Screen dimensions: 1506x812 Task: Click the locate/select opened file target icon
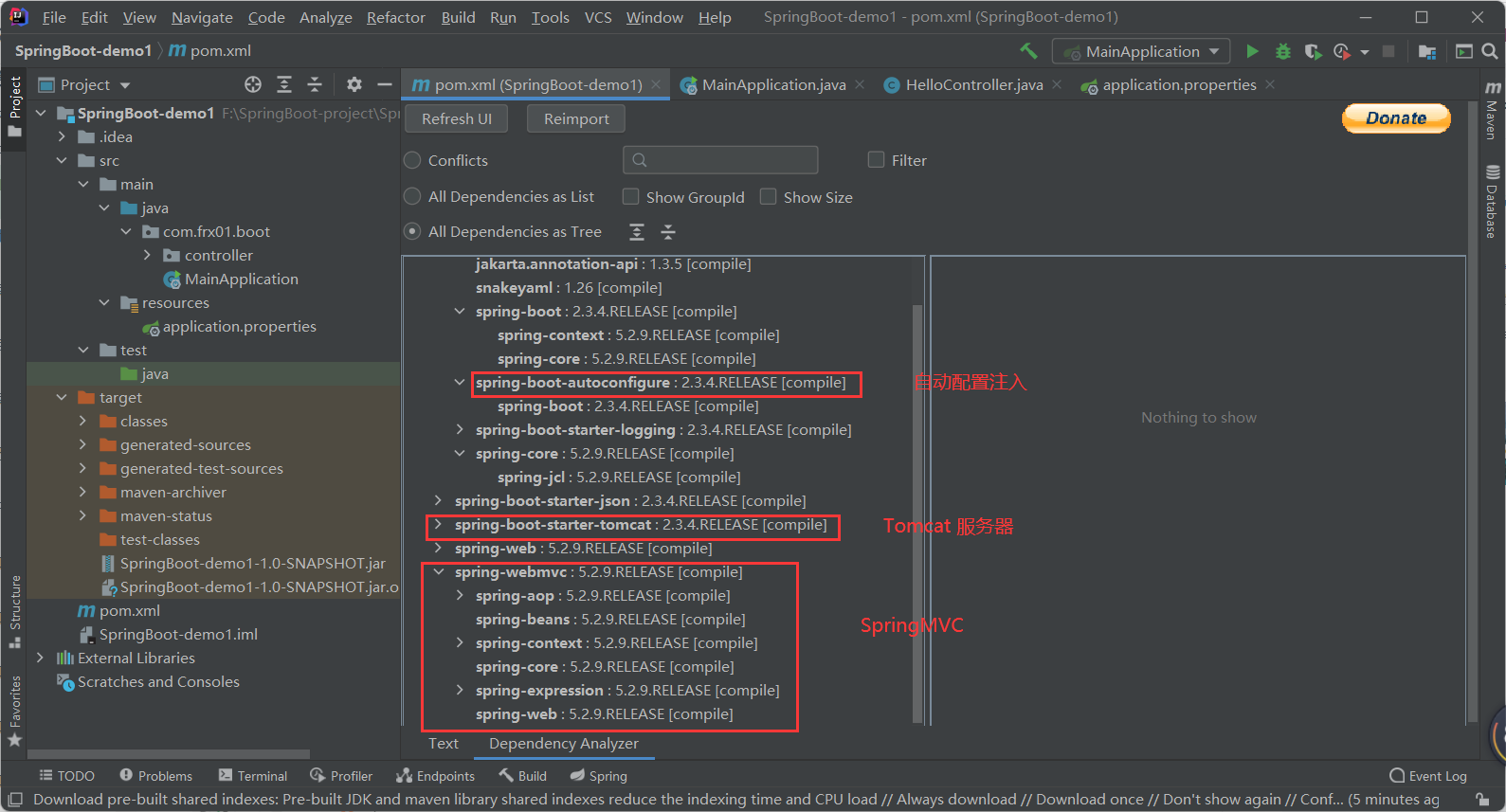(x=253, y=84)
